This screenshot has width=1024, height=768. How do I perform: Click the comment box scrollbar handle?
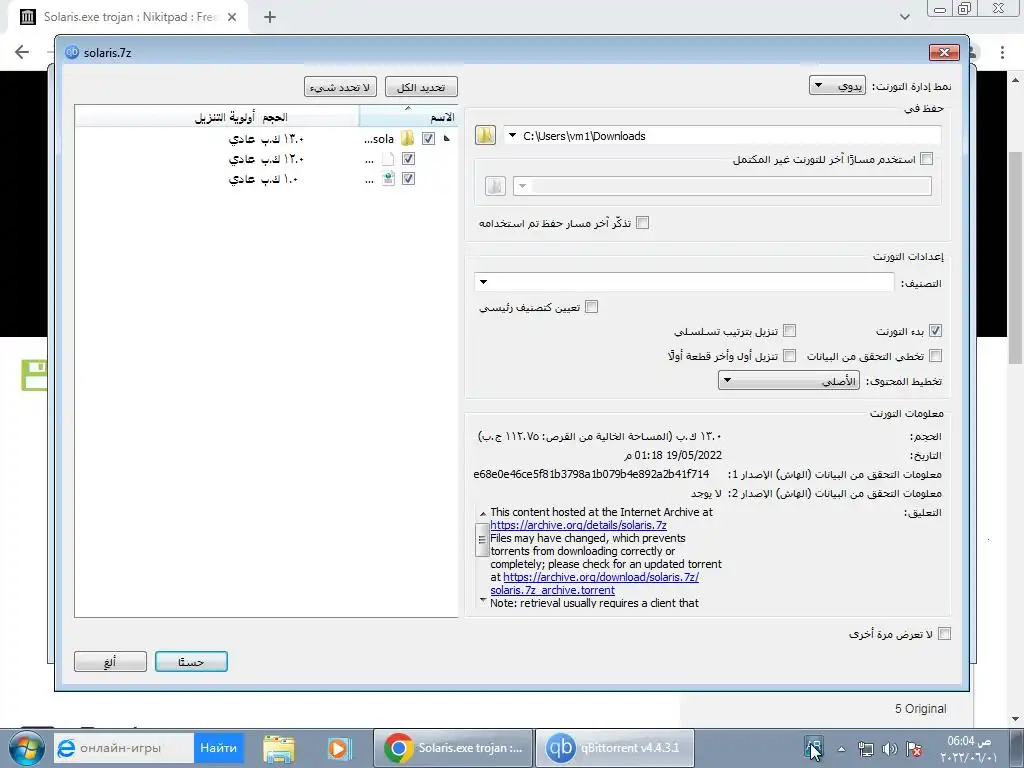pyautogui.click(x=482, y=539)
